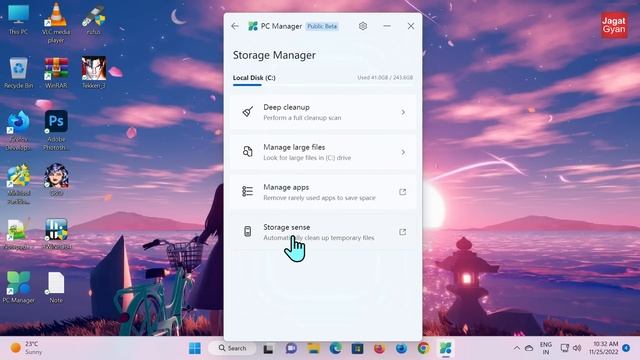
Task: Open the clock and date flyout
Action: pos(603,348)
